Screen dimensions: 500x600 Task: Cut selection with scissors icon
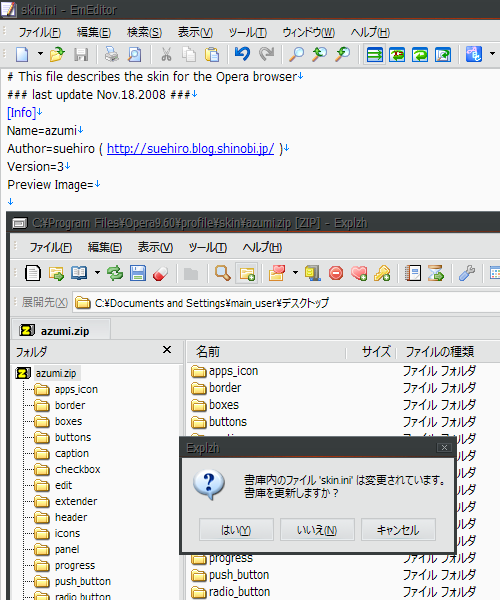click(166, 54)
